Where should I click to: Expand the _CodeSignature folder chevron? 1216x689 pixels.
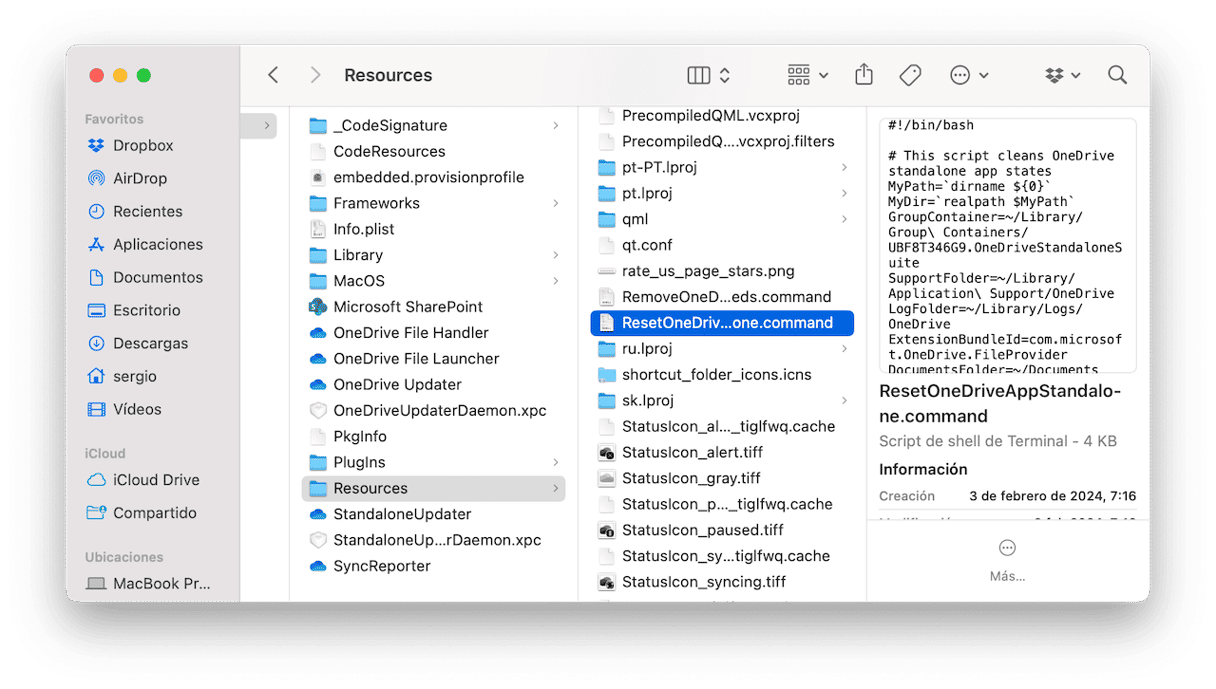[555, 125]
